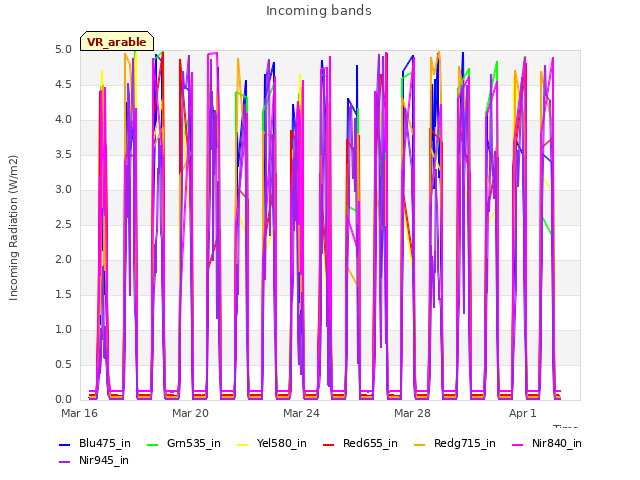The width and height of the screenshot is (640, 480).
Task: Click the 'Mar 28' x-axis tick label
Action: pyautogui.click(x=412, y=413)
